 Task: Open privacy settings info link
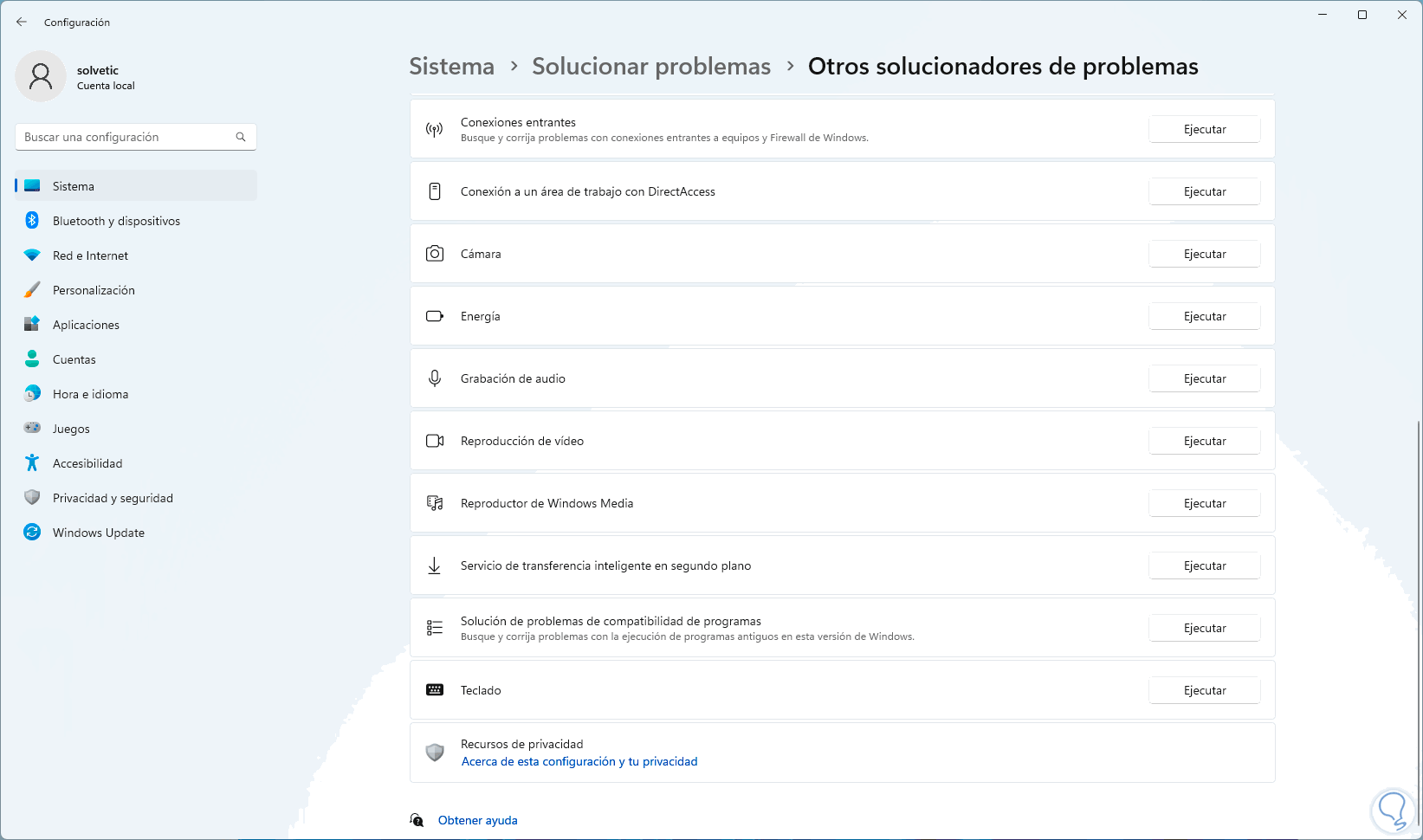579,762
